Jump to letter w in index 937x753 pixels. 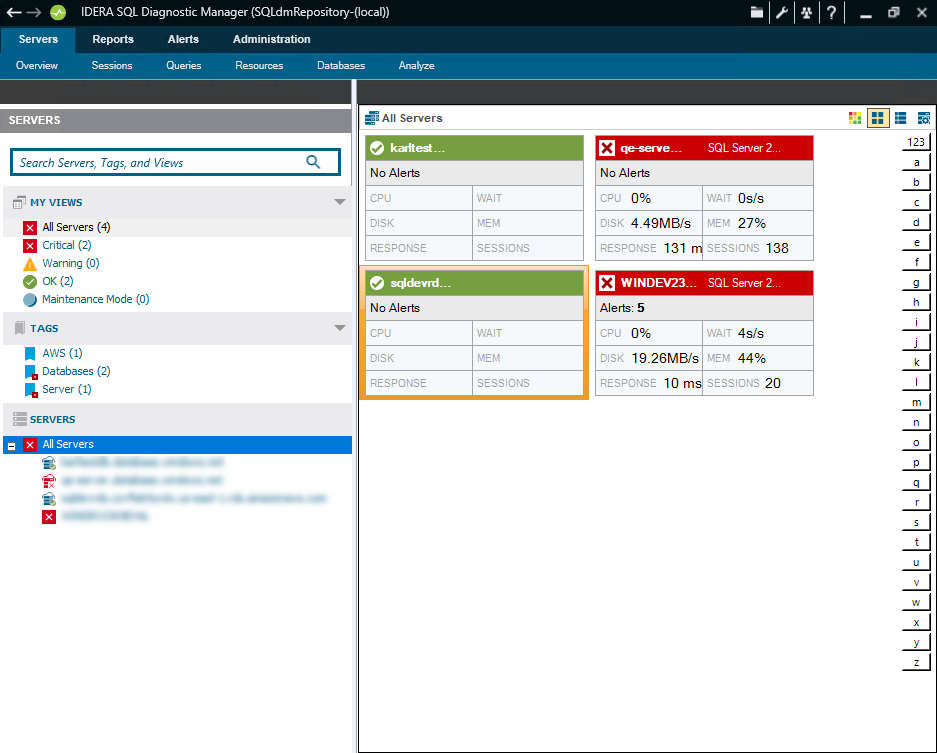[915, 603]
